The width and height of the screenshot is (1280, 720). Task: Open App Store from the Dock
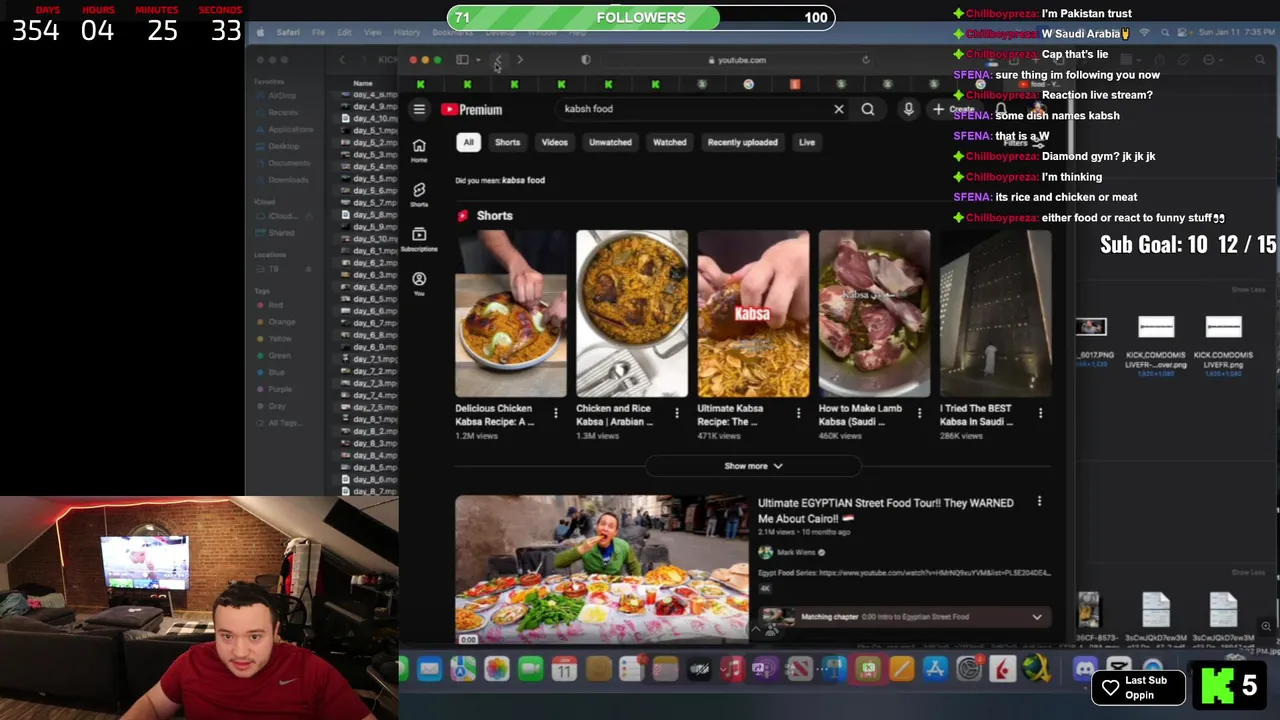tap(935, 668)
